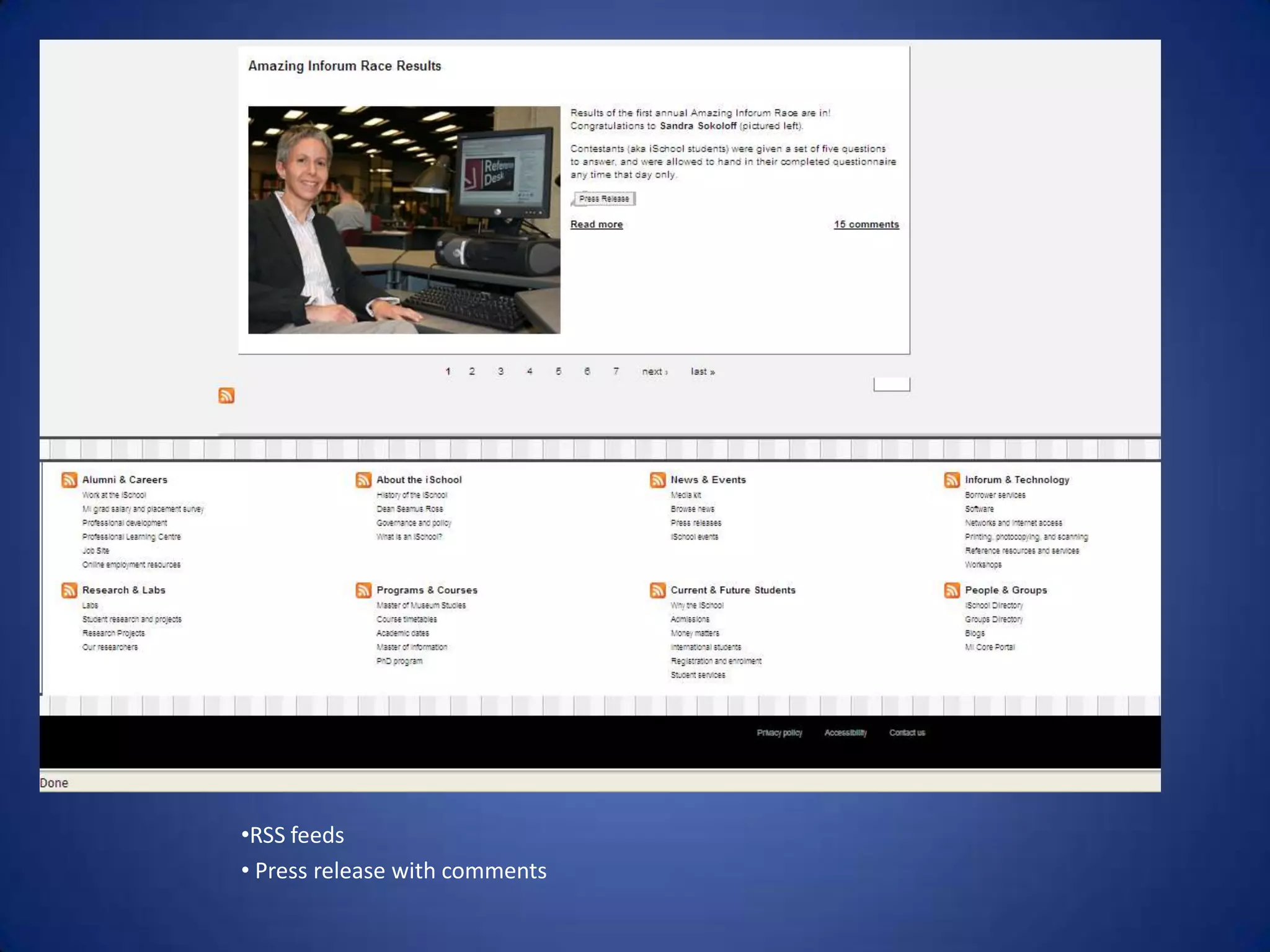Image resolution: width=1270 pixels, height=952 pixels.
Task: Open the About the iSchool heading
Action: tap(419, 480)
